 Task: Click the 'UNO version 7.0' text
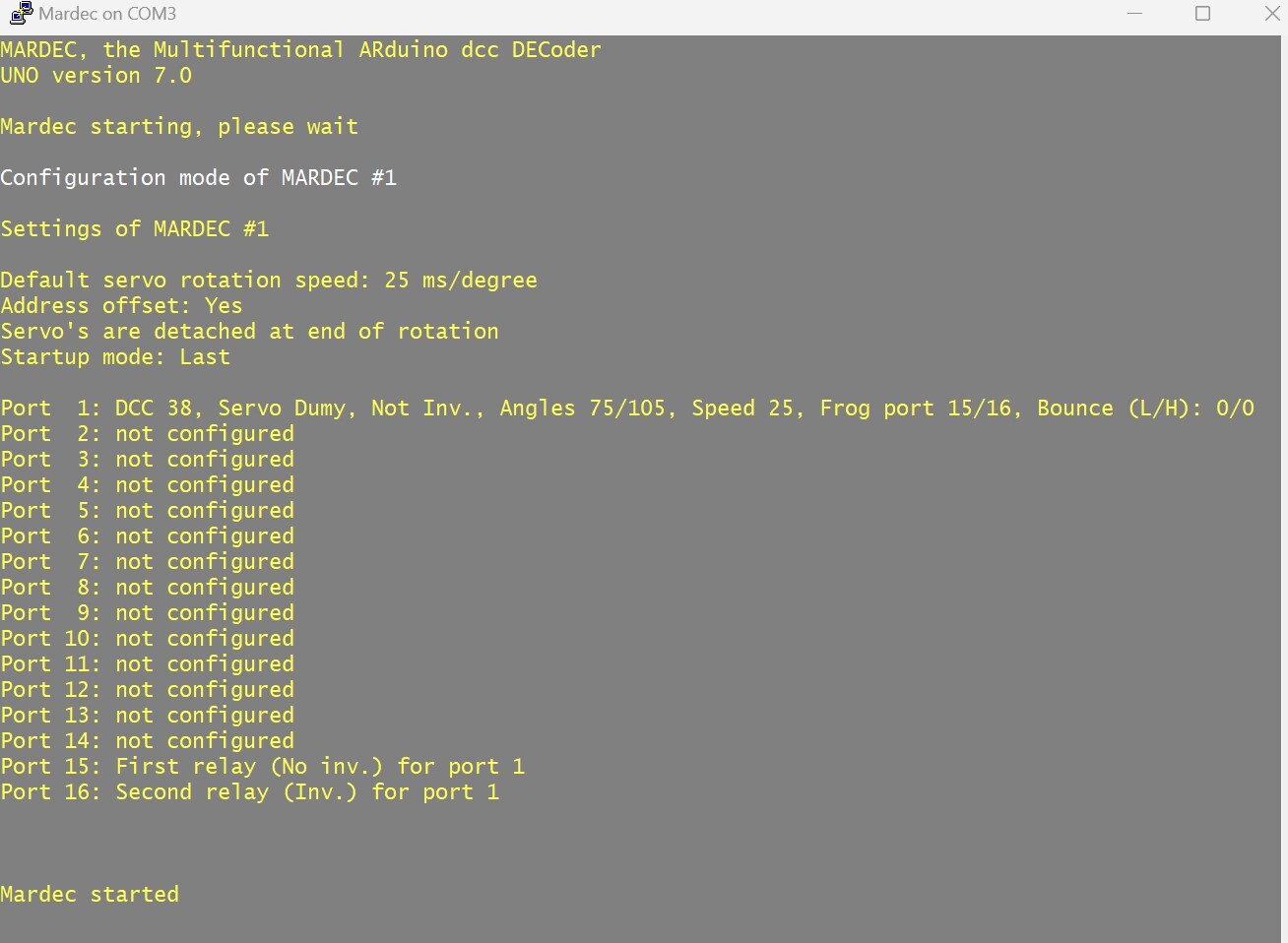(96, 76)
